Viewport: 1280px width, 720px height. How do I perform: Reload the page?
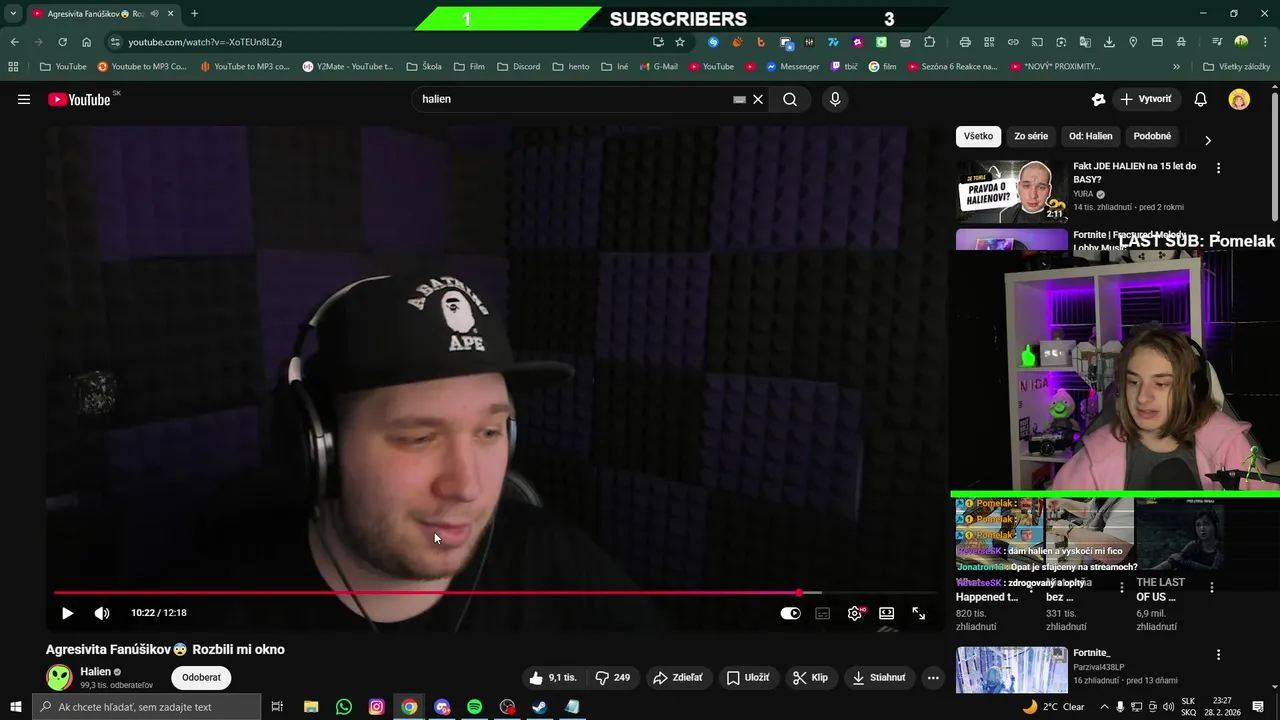point(62,42)
